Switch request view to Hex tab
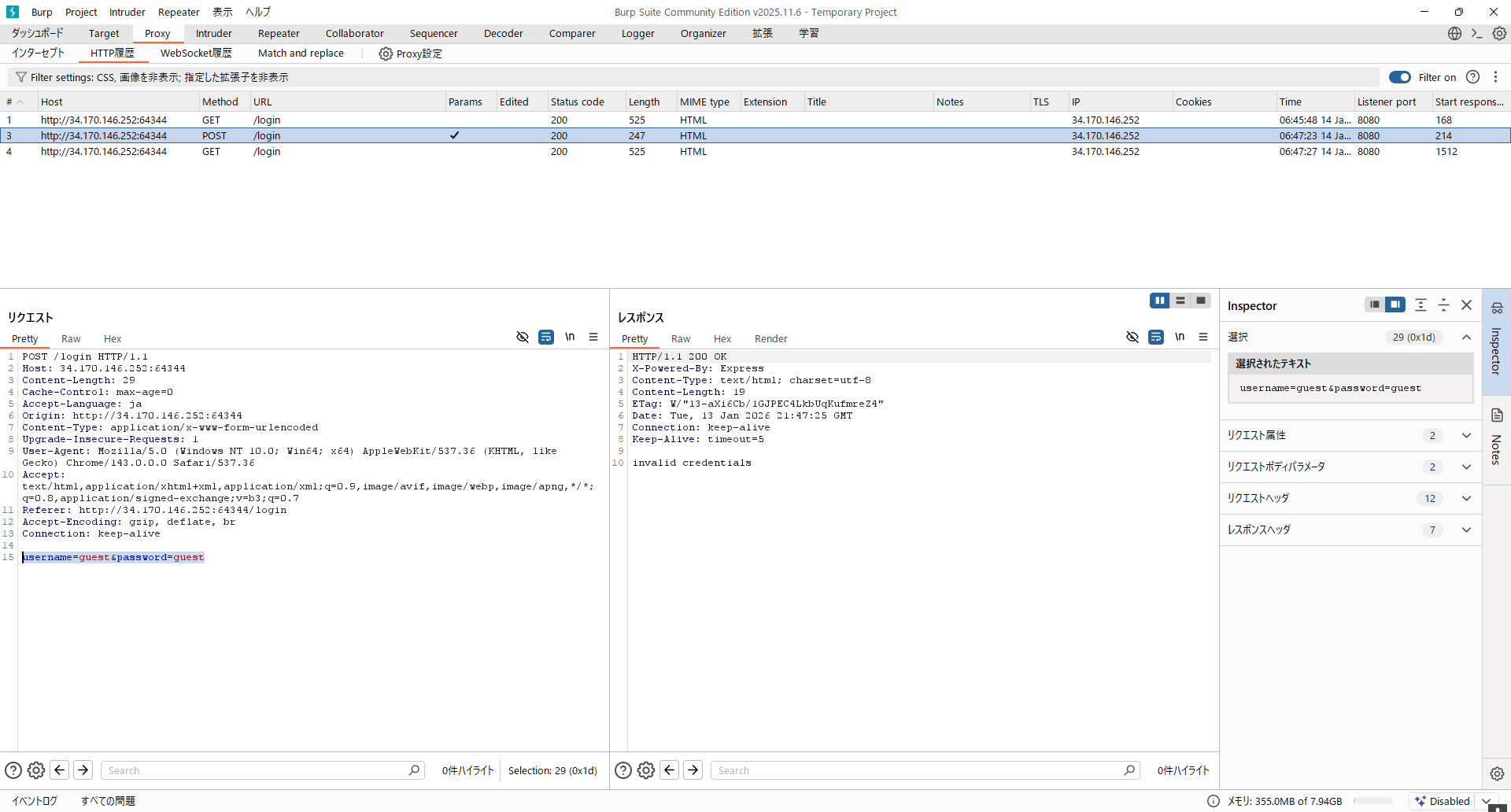This screenshot has height=812, width=1511. 113,338
